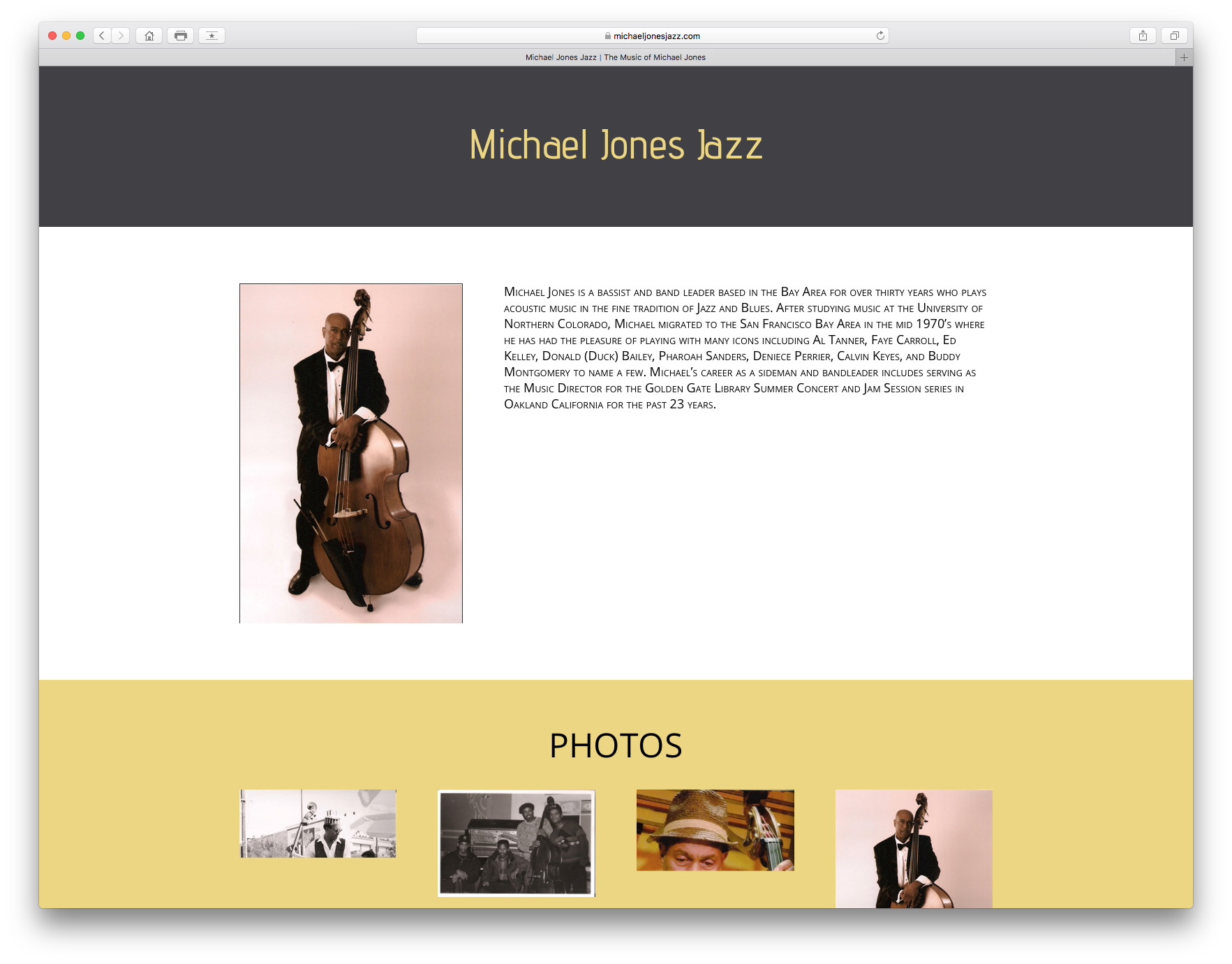Viewport: 1232px width, 964px height.
Task: Open Top Sites with the star icon
Action: point(211,36)
